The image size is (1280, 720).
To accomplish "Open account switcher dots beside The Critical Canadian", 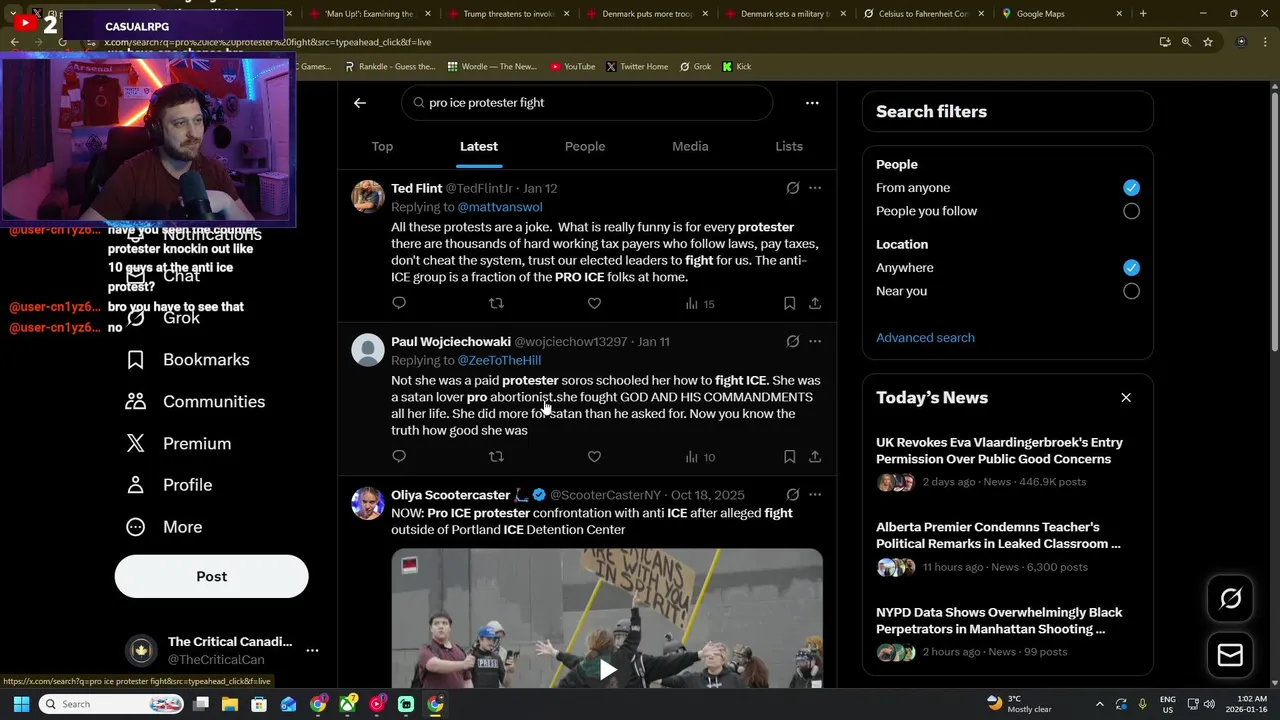I will [312, 650].
